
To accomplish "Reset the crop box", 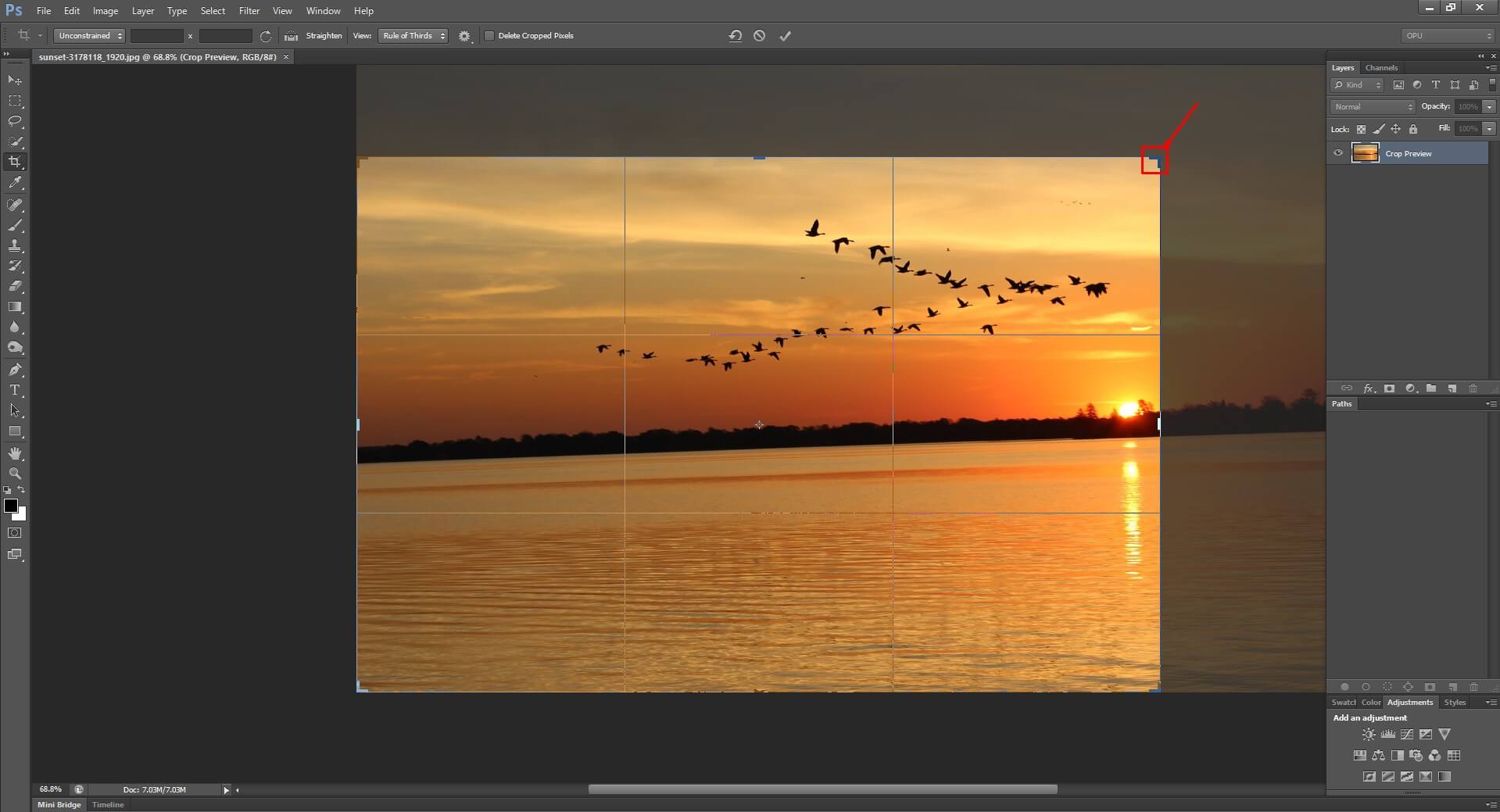I will tap(735, 36).
